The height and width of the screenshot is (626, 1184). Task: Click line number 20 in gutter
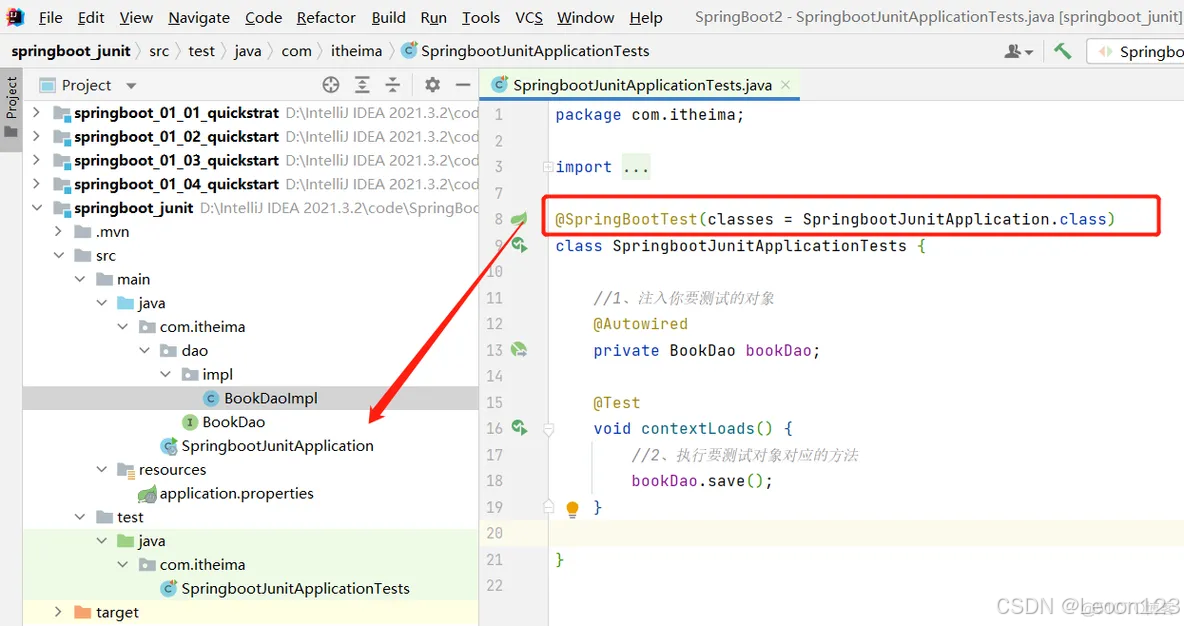pos(494,533)
